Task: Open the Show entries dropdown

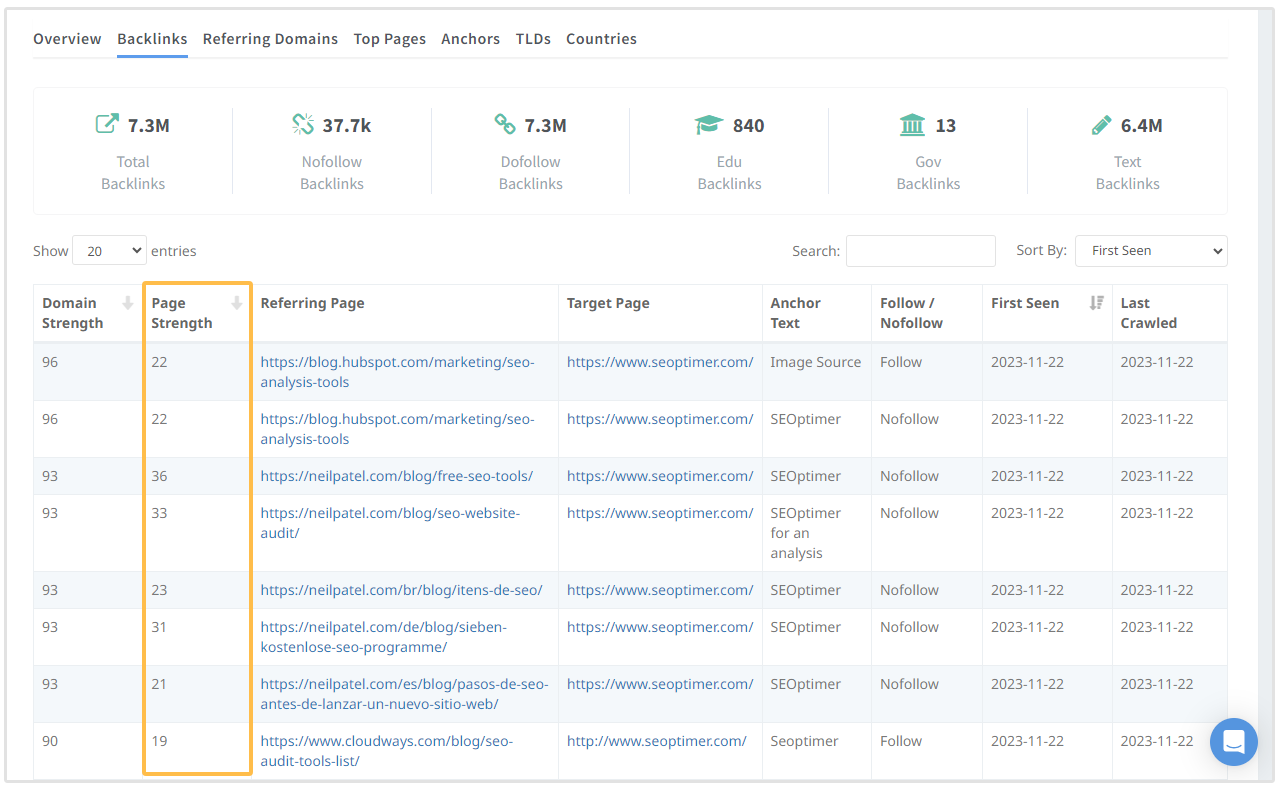Action: pos(109,251)
